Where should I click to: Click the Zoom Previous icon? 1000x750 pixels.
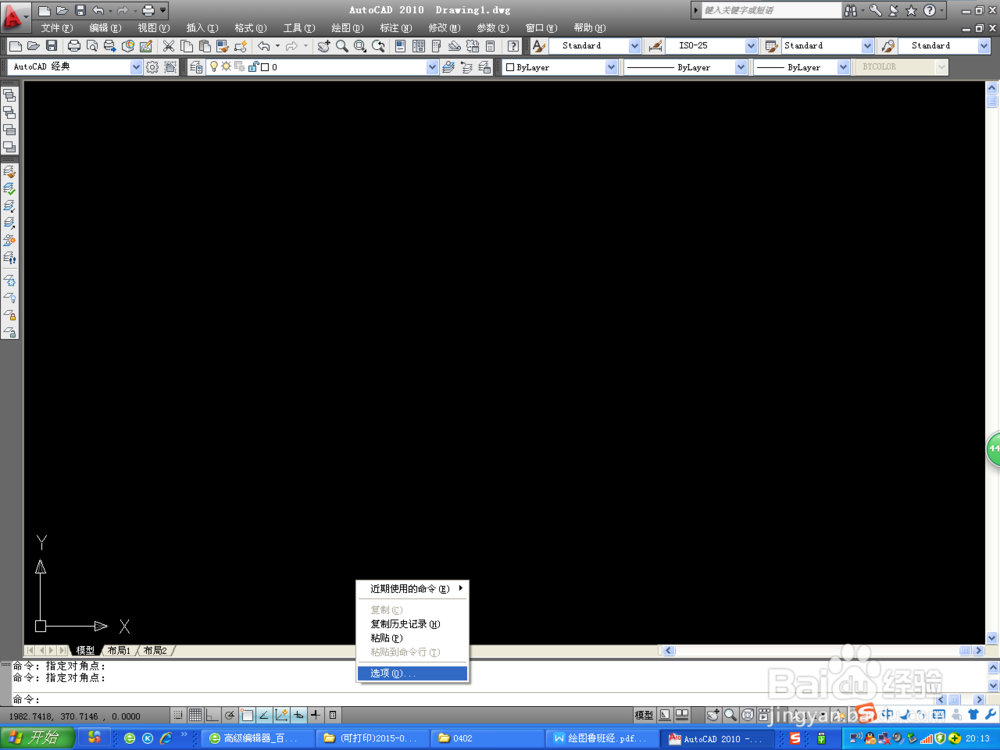(378, 46)
